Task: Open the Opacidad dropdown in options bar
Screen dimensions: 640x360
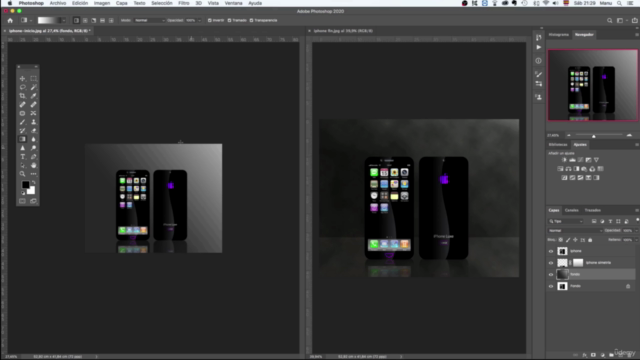Action: 199,20
